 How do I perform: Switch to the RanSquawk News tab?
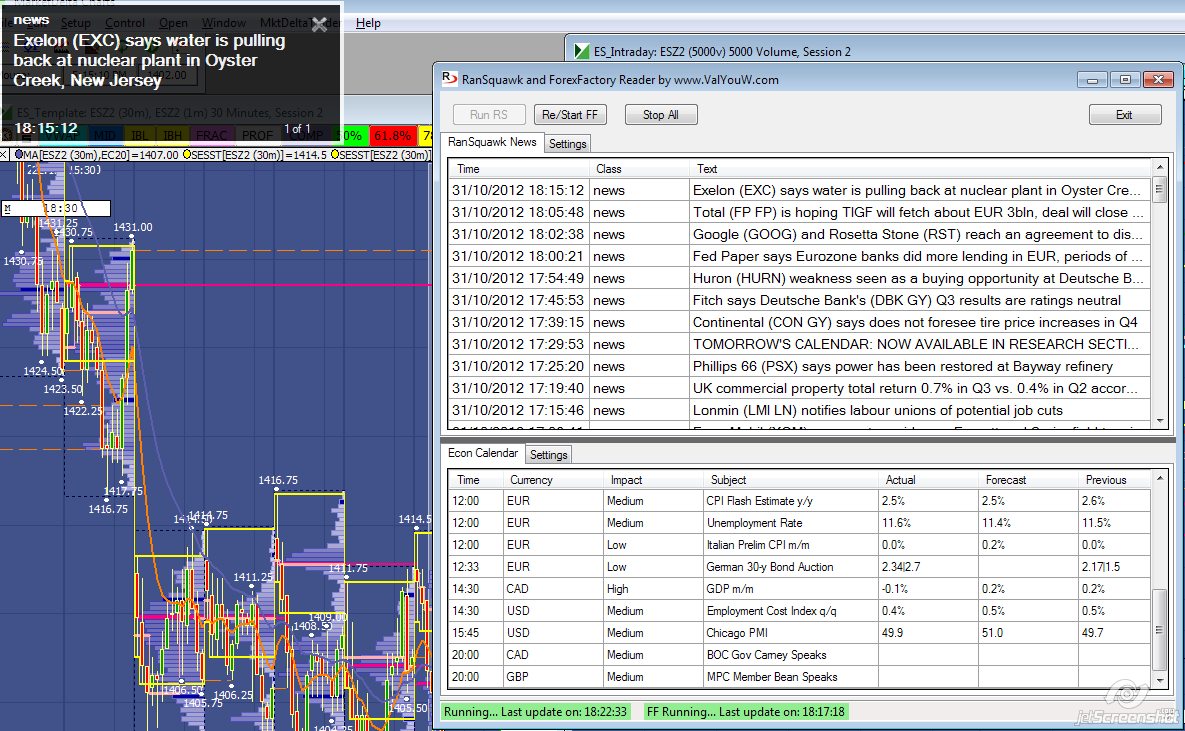[x=492, y=142]
